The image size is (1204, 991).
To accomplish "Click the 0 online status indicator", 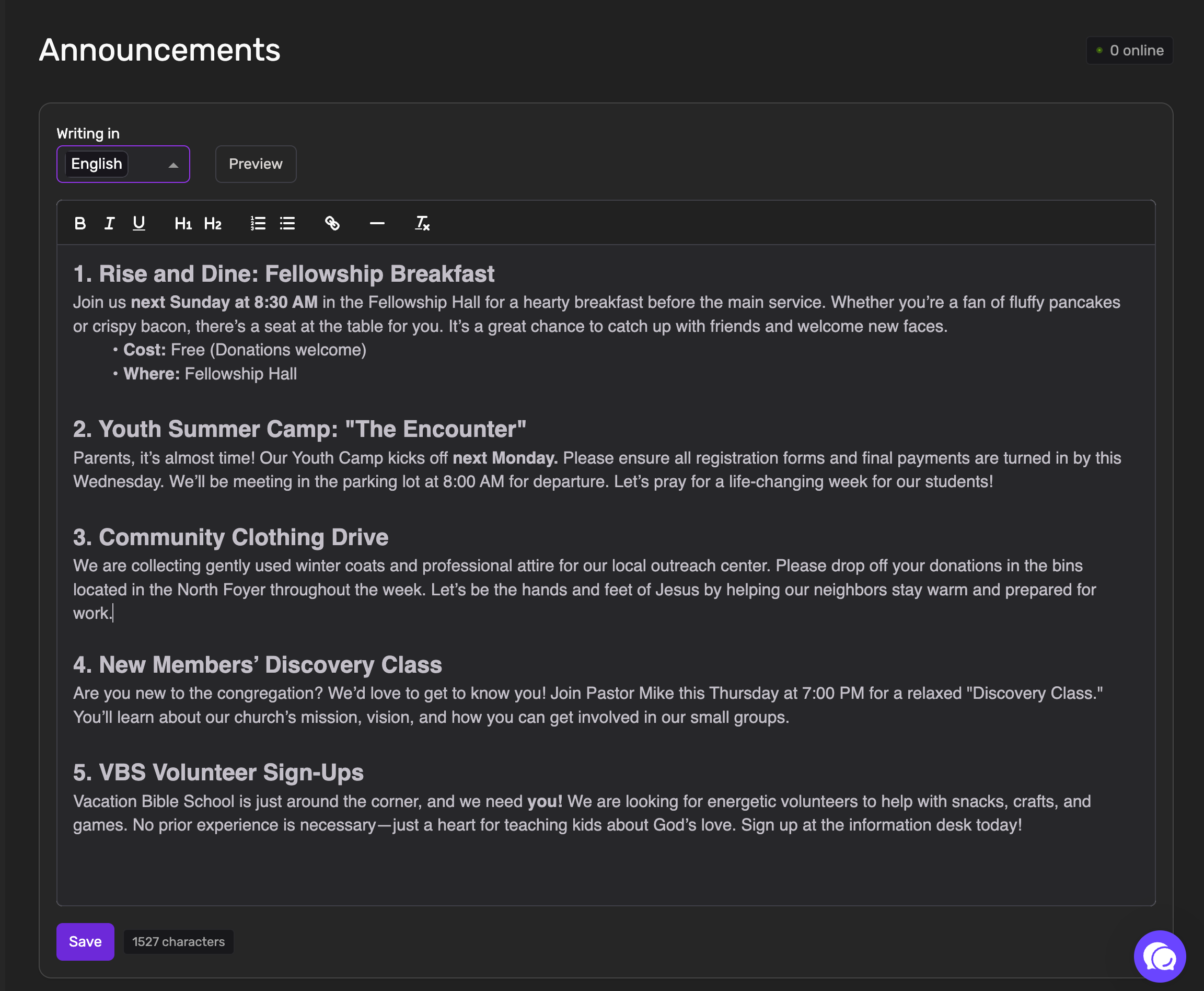I will pyautogui.click(x=1129, y=51).
